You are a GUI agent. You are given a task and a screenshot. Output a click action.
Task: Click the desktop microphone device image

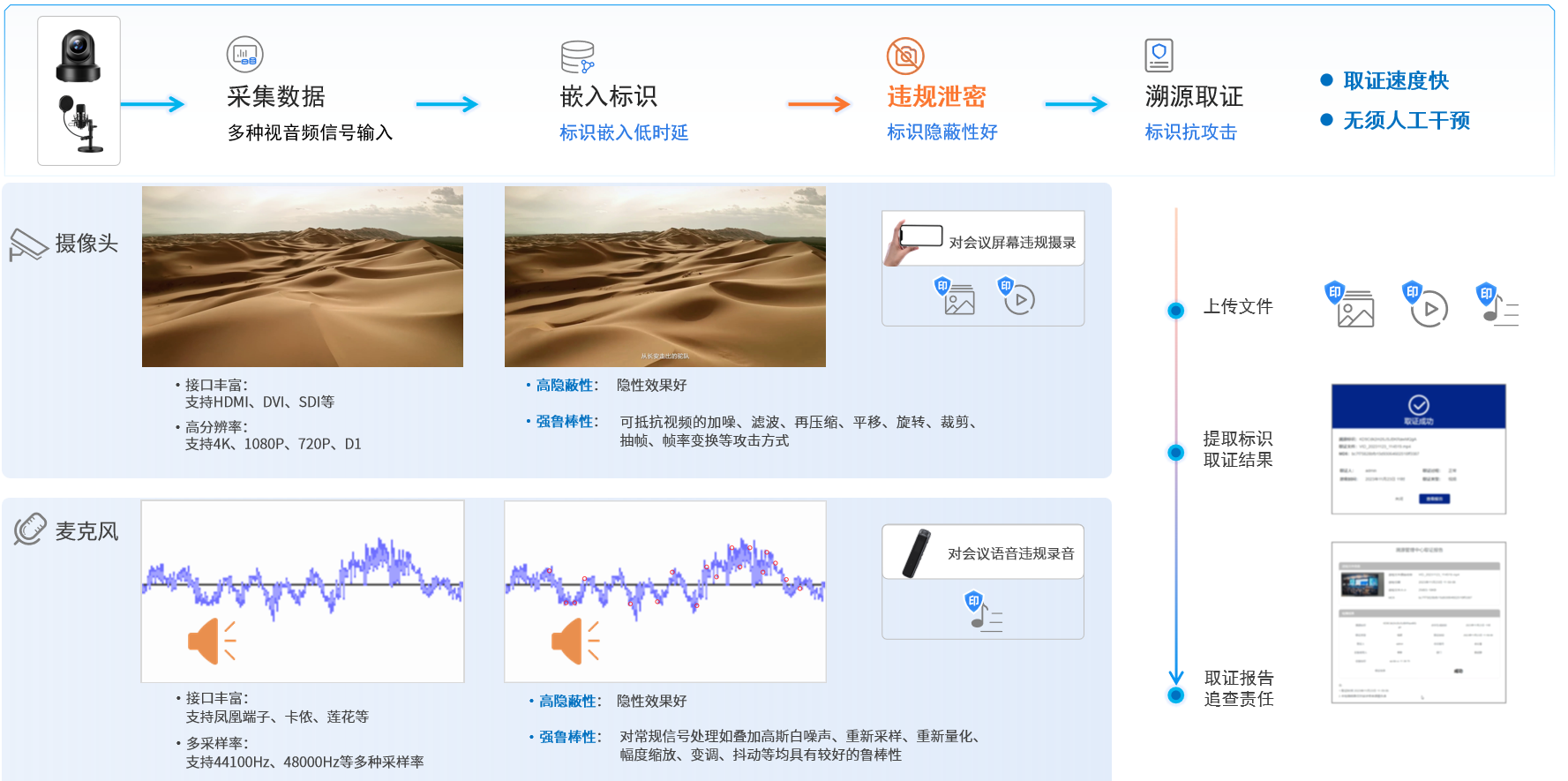pyautogui.click(x=80, y=124)
